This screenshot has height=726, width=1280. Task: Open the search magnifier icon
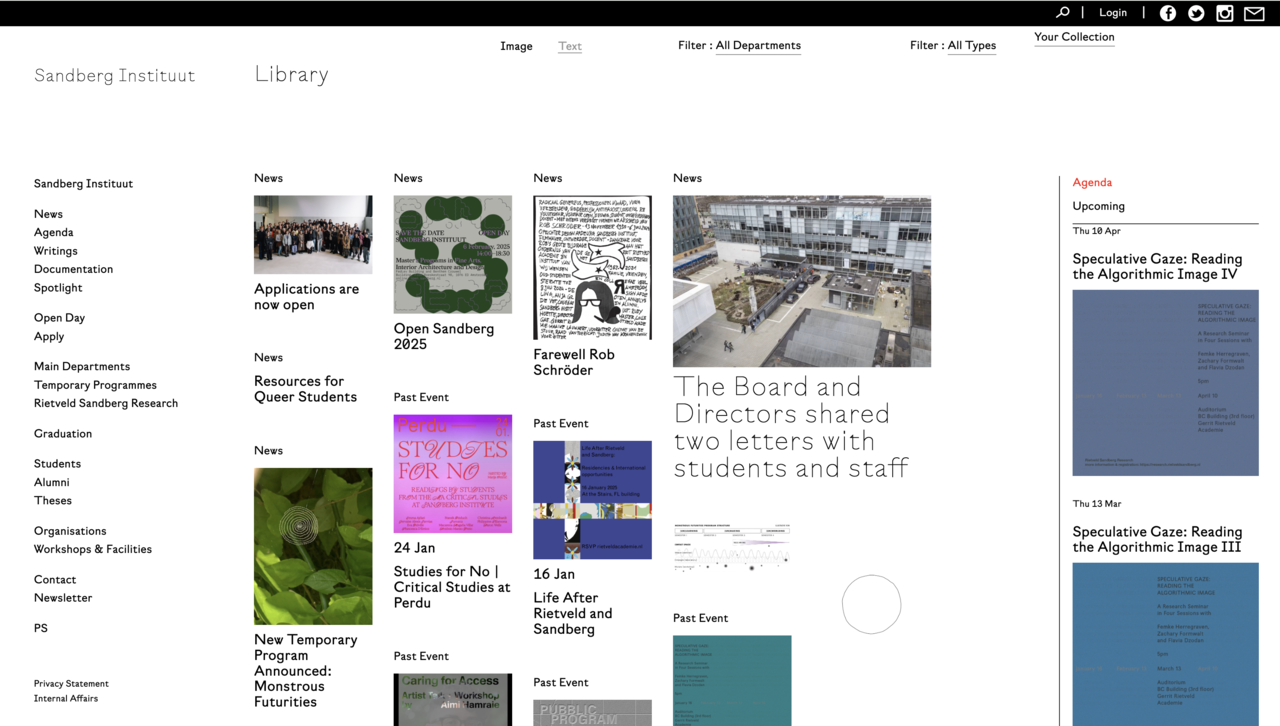(1062, 12)
